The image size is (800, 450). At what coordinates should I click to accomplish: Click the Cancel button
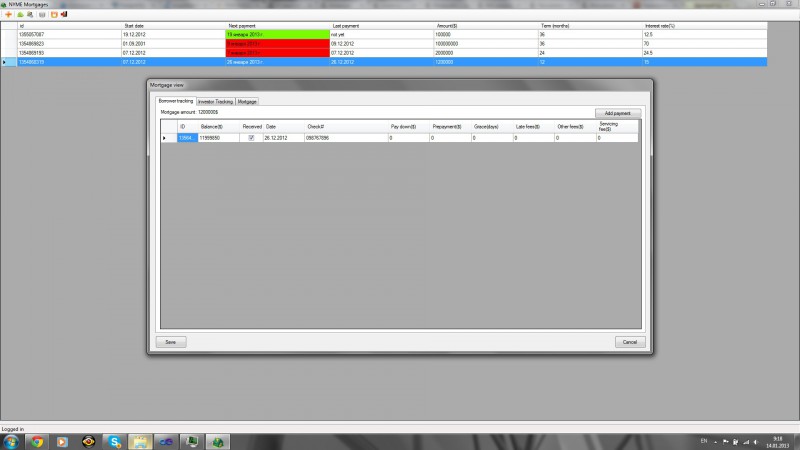[x=630, y=342]
